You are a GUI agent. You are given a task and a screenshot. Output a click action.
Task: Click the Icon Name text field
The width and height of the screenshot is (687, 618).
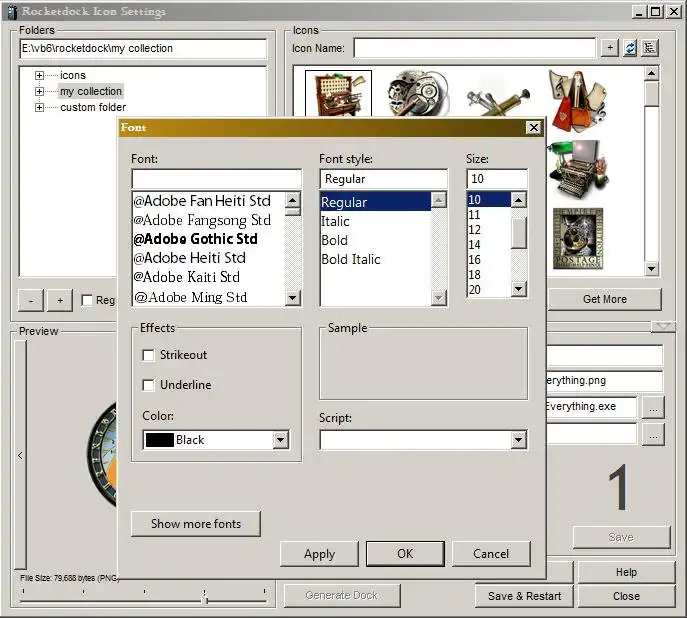pyautogui.click(x=475, y=48)
